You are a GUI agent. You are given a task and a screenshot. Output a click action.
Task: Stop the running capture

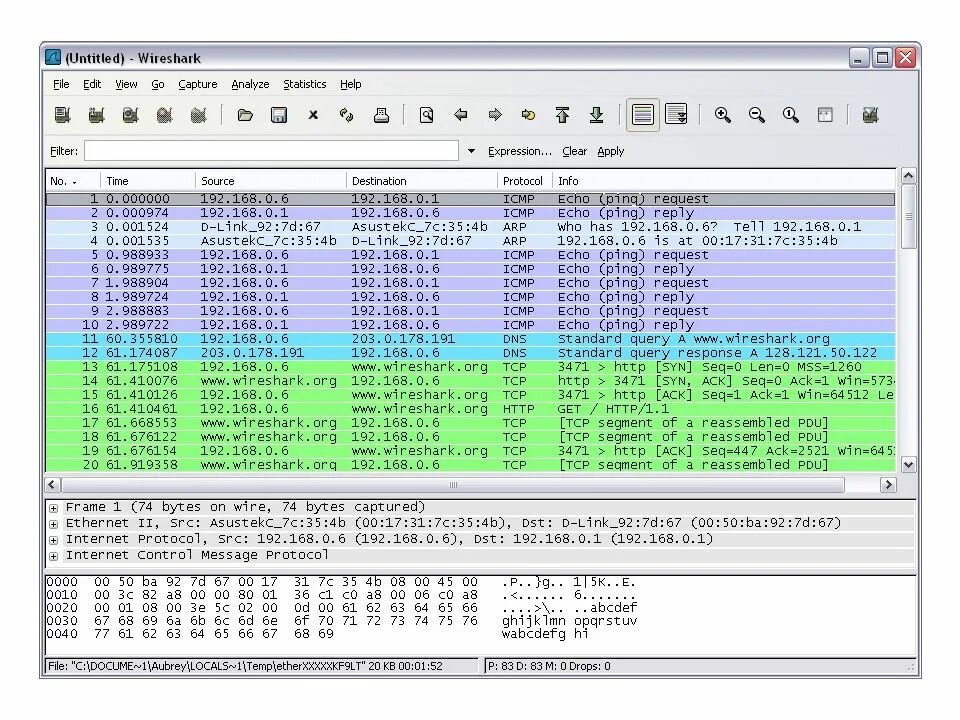point(164,115)
